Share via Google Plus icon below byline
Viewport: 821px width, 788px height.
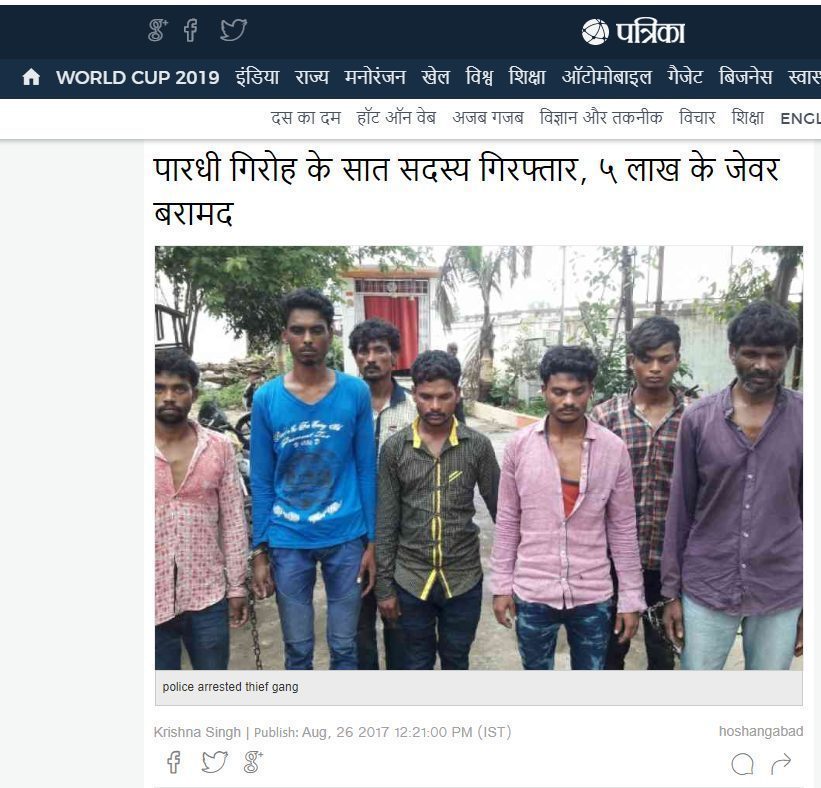253,762
